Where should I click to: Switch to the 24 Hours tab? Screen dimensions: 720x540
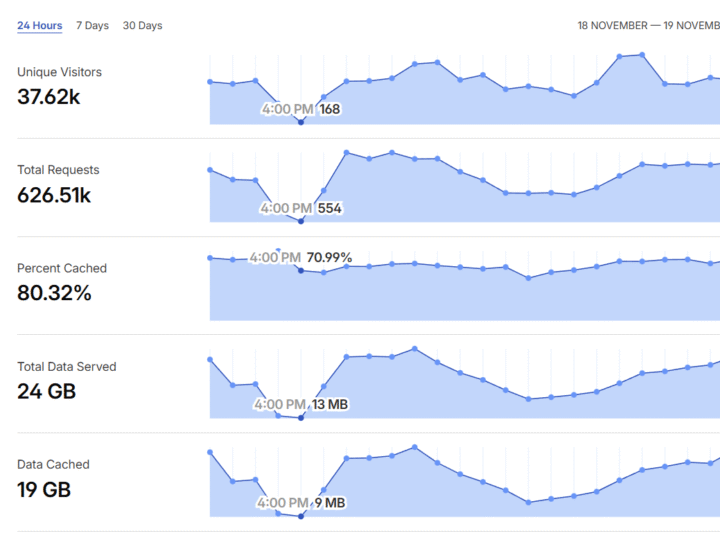39,25
